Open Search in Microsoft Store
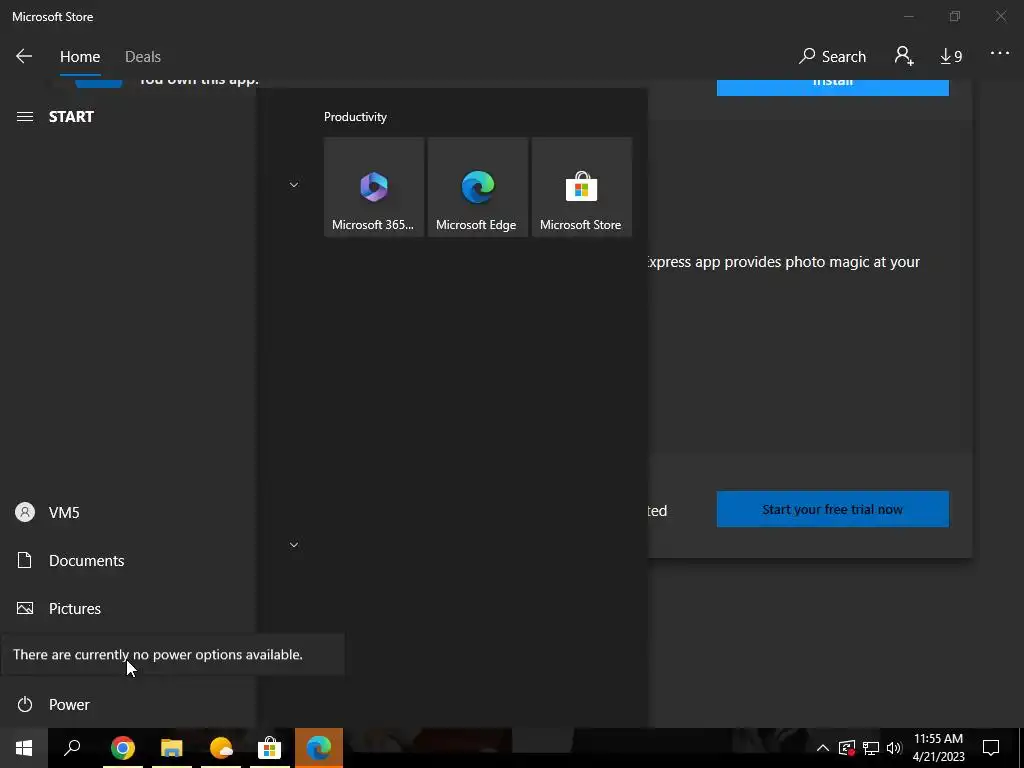The height and width of the screenshot is (768, 1024). coord(832,57)
